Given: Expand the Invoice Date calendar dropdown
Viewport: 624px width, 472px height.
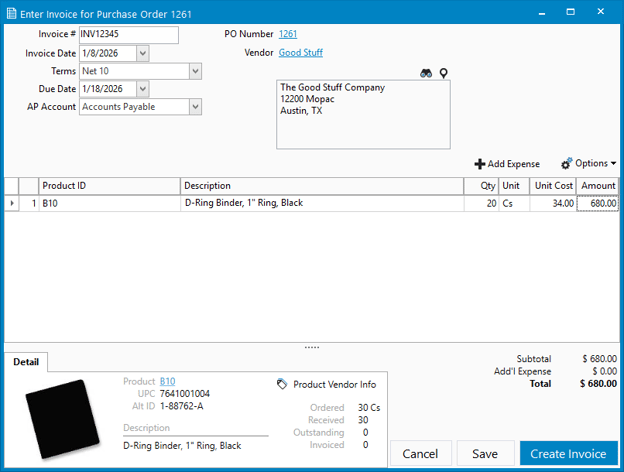Looking at the screenshot, I should click(x=142, y=53).
